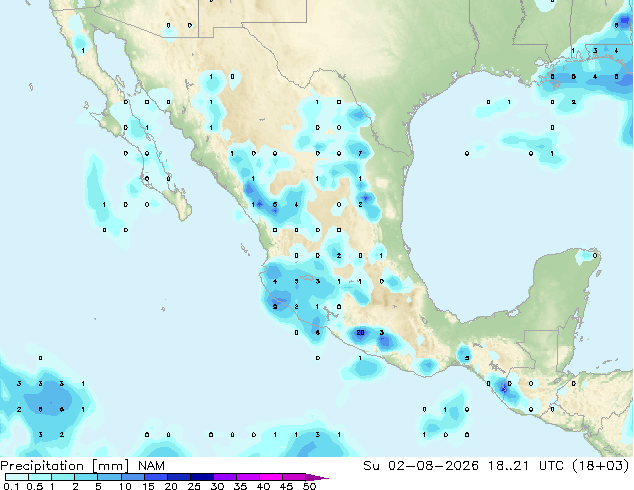The width and height of the screenshot is (634, 490).
Task: Click the 20 mm precipitation value marker
Action: pyautogui.click(x=360, y=333)
